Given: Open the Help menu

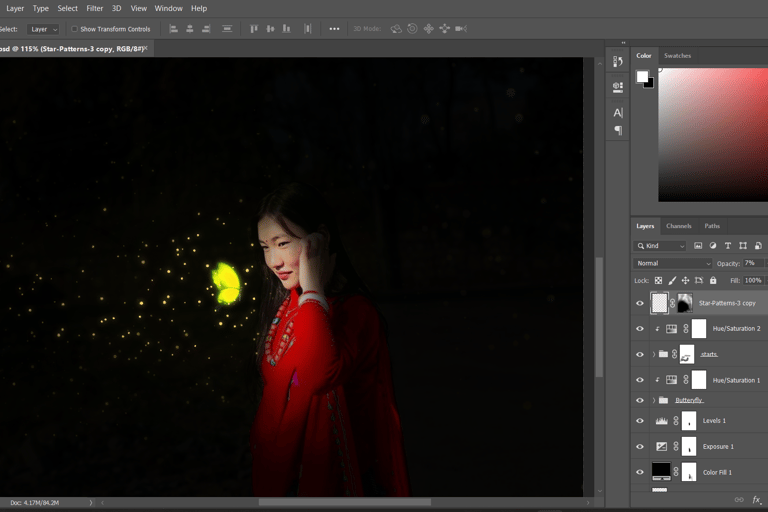Looking at the screenshot, I should coord(199,8).
